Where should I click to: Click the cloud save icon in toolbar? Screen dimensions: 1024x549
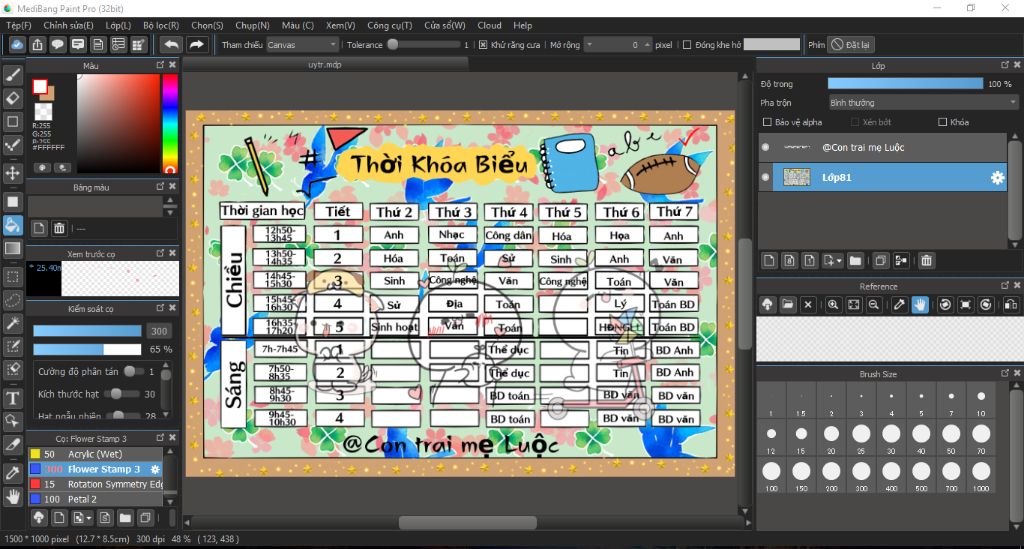pyautogui.click(x=17, y=44)
